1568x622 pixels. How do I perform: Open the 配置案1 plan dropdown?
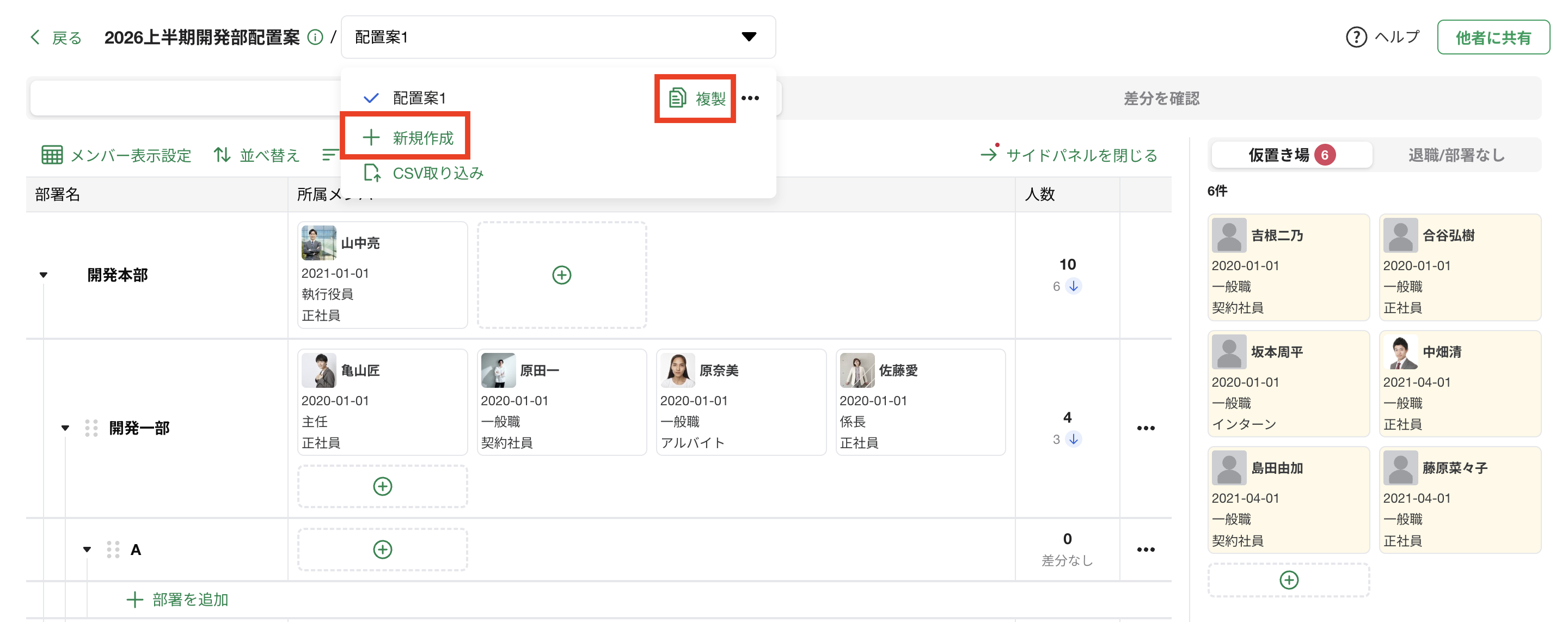click(x=558, y=37)
